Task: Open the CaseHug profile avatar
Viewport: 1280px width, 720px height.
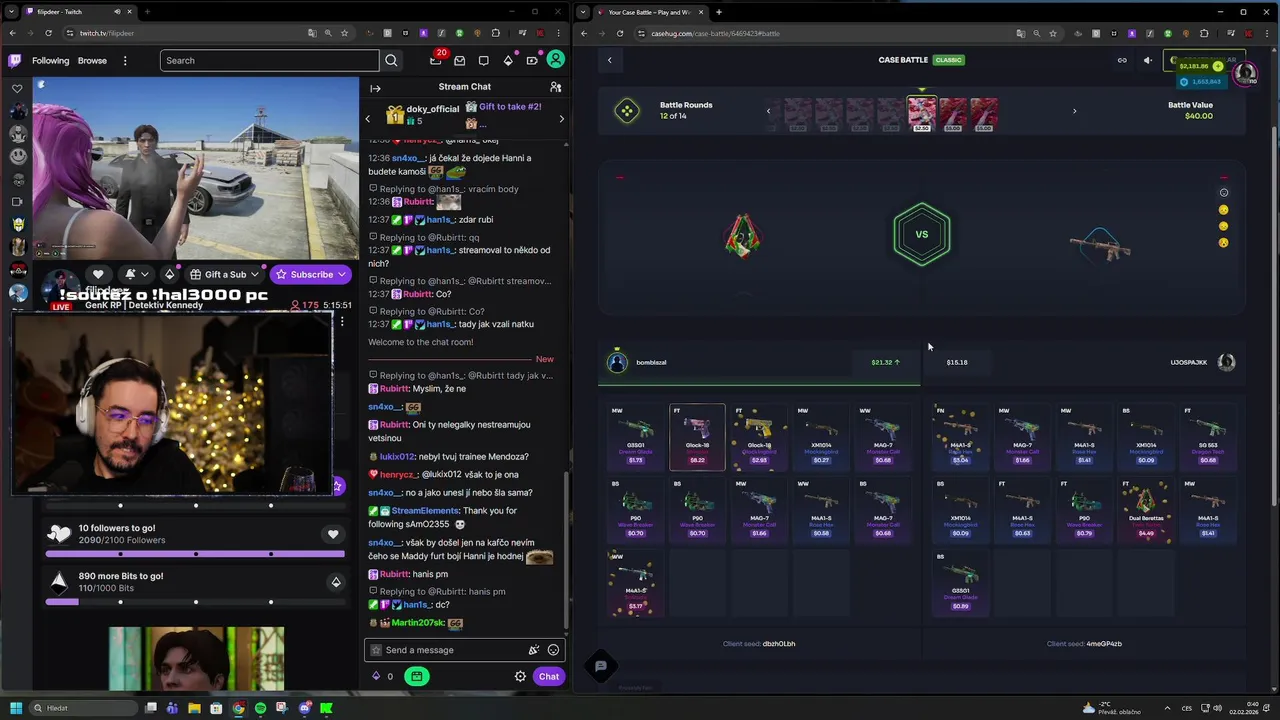Action: [1245, 73]
